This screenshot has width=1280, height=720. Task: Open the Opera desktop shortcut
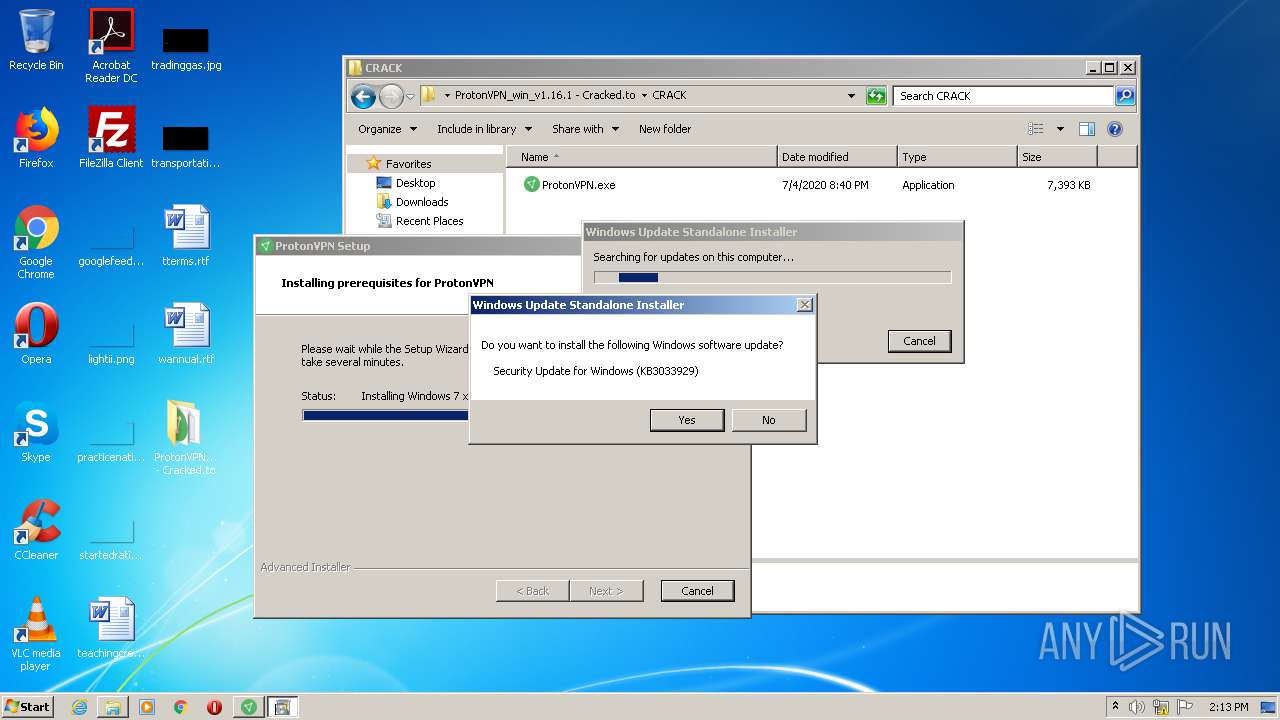point(36,333)
